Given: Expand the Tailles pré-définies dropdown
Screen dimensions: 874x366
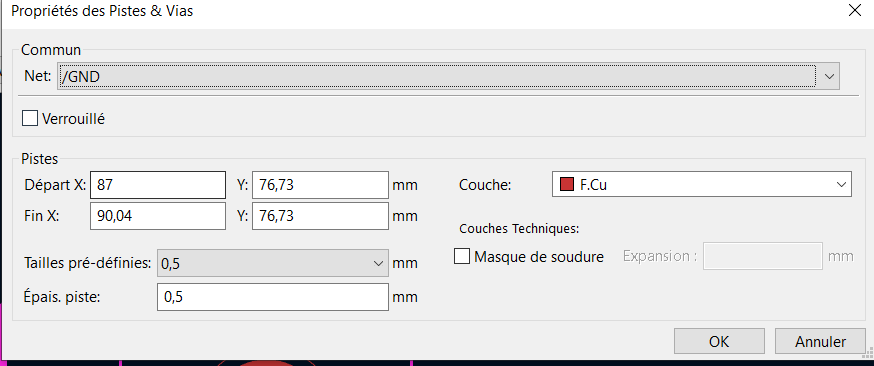Looking at the screenshot, I should (x=273, y=263).
